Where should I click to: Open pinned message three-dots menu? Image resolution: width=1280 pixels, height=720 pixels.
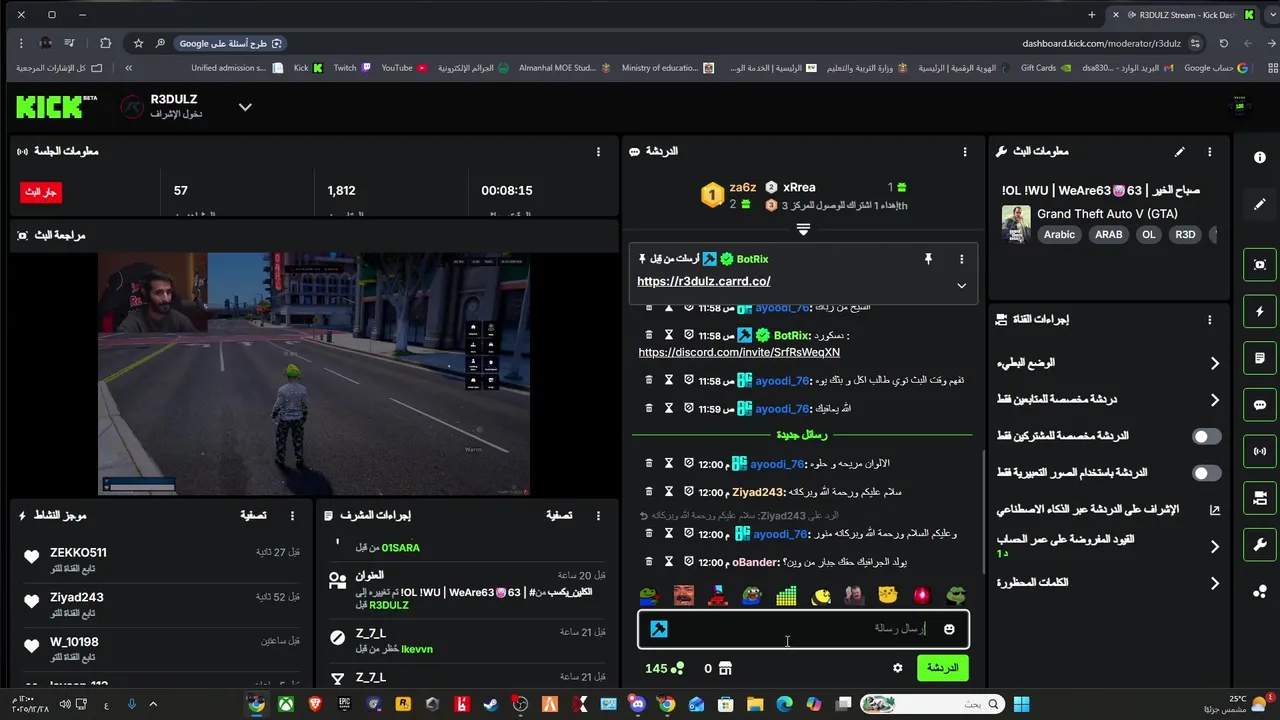click(962, 259)
